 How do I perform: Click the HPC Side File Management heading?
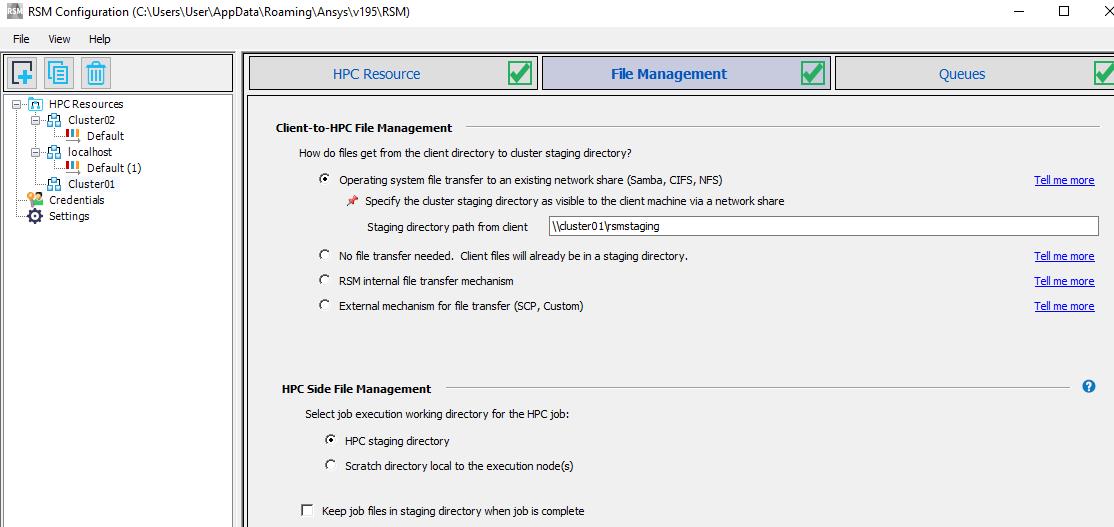click(357, 389)
